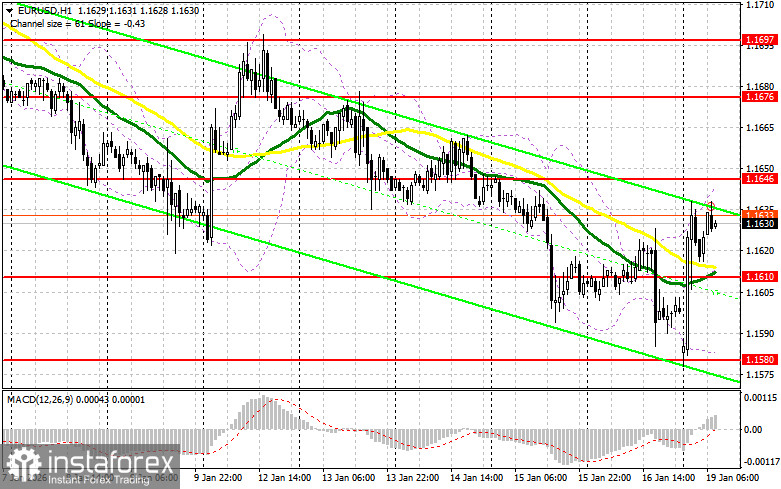This screenshot has height=489, width=781.
Task: Click the '13 Jan 06:00' time axis label
Action: [349, 478]
